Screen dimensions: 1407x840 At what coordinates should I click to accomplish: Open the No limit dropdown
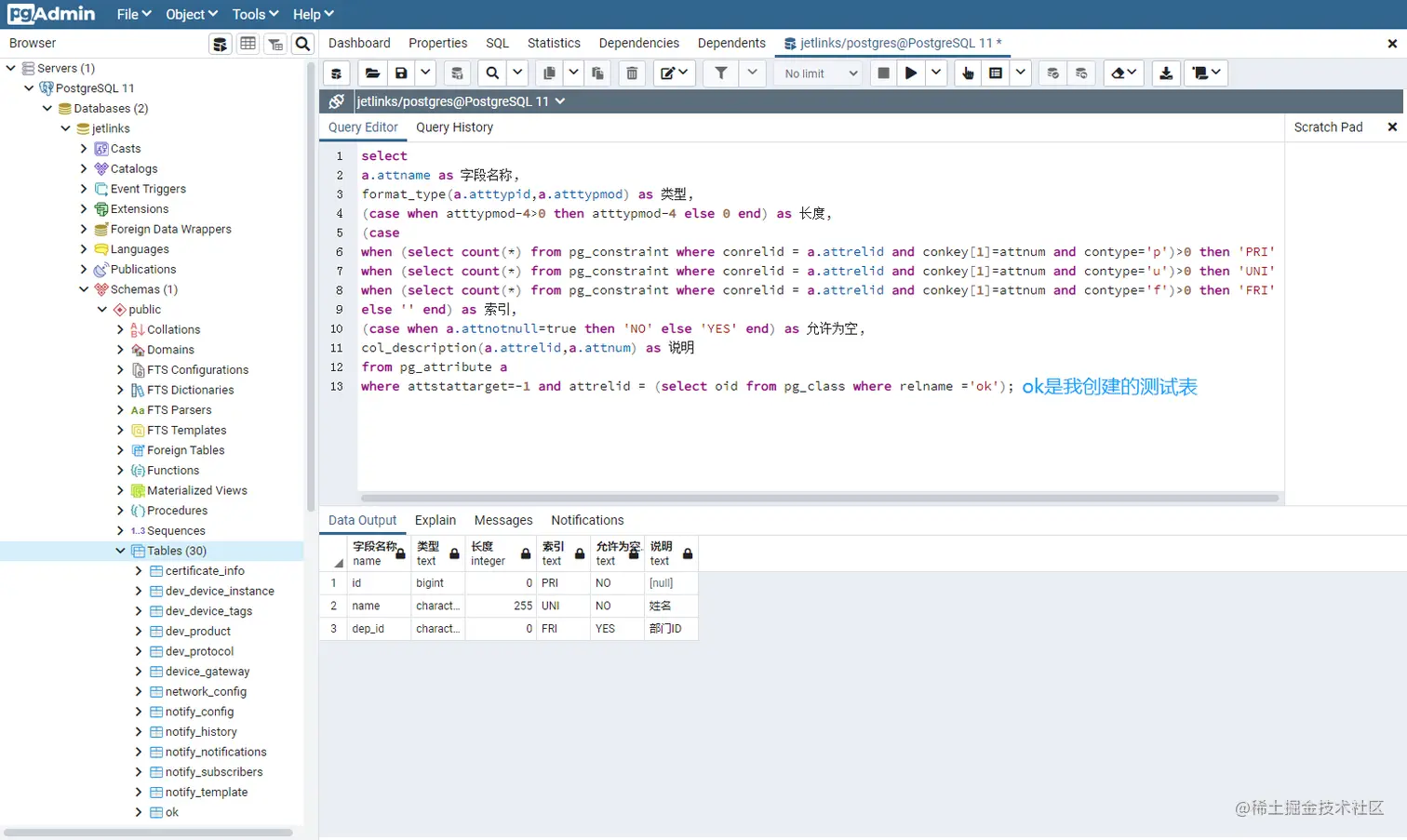[x=817, y=73]
